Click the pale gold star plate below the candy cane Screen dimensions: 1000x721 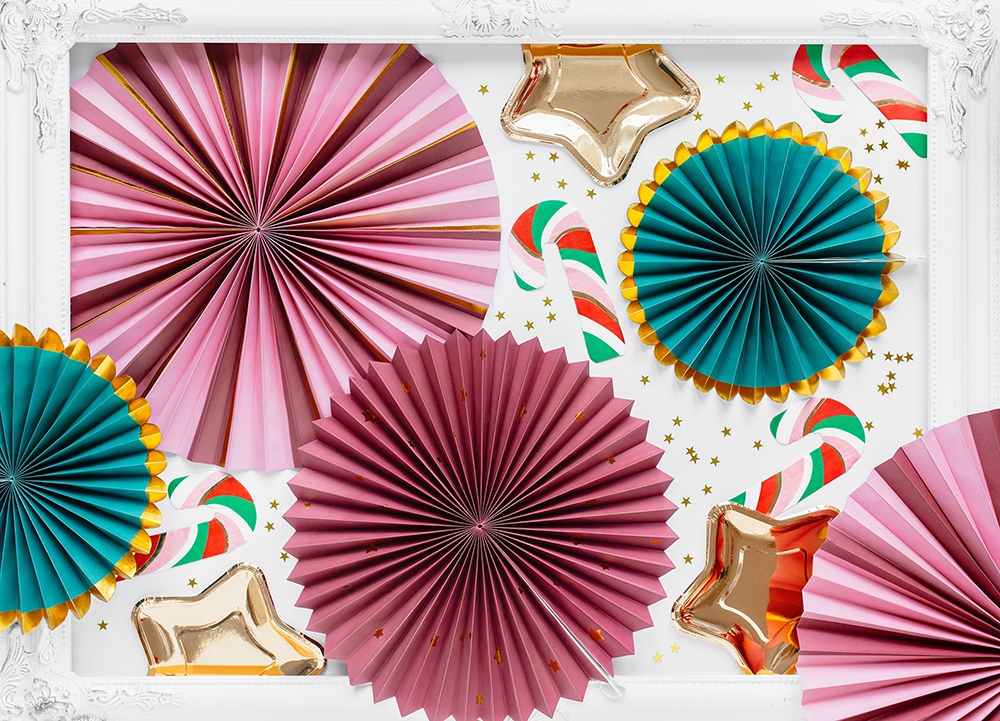(x=224, y=622)
